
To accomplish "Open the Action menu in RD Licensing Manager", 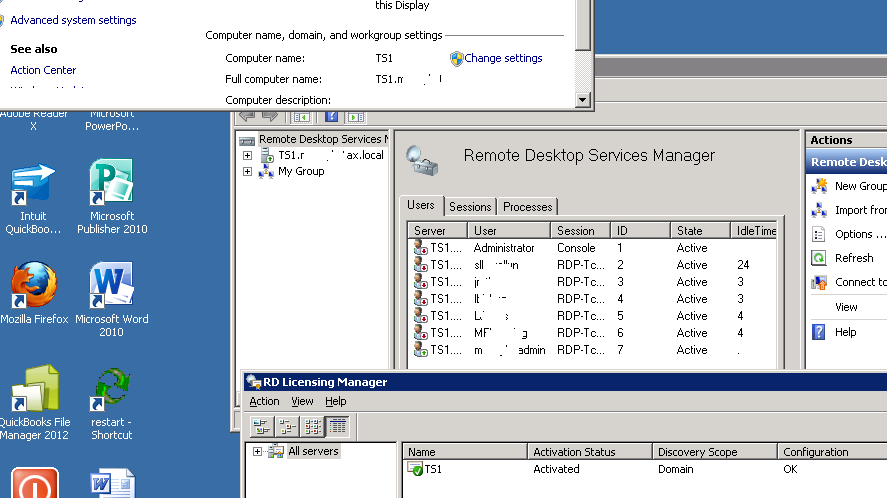I will pos(264,401).
